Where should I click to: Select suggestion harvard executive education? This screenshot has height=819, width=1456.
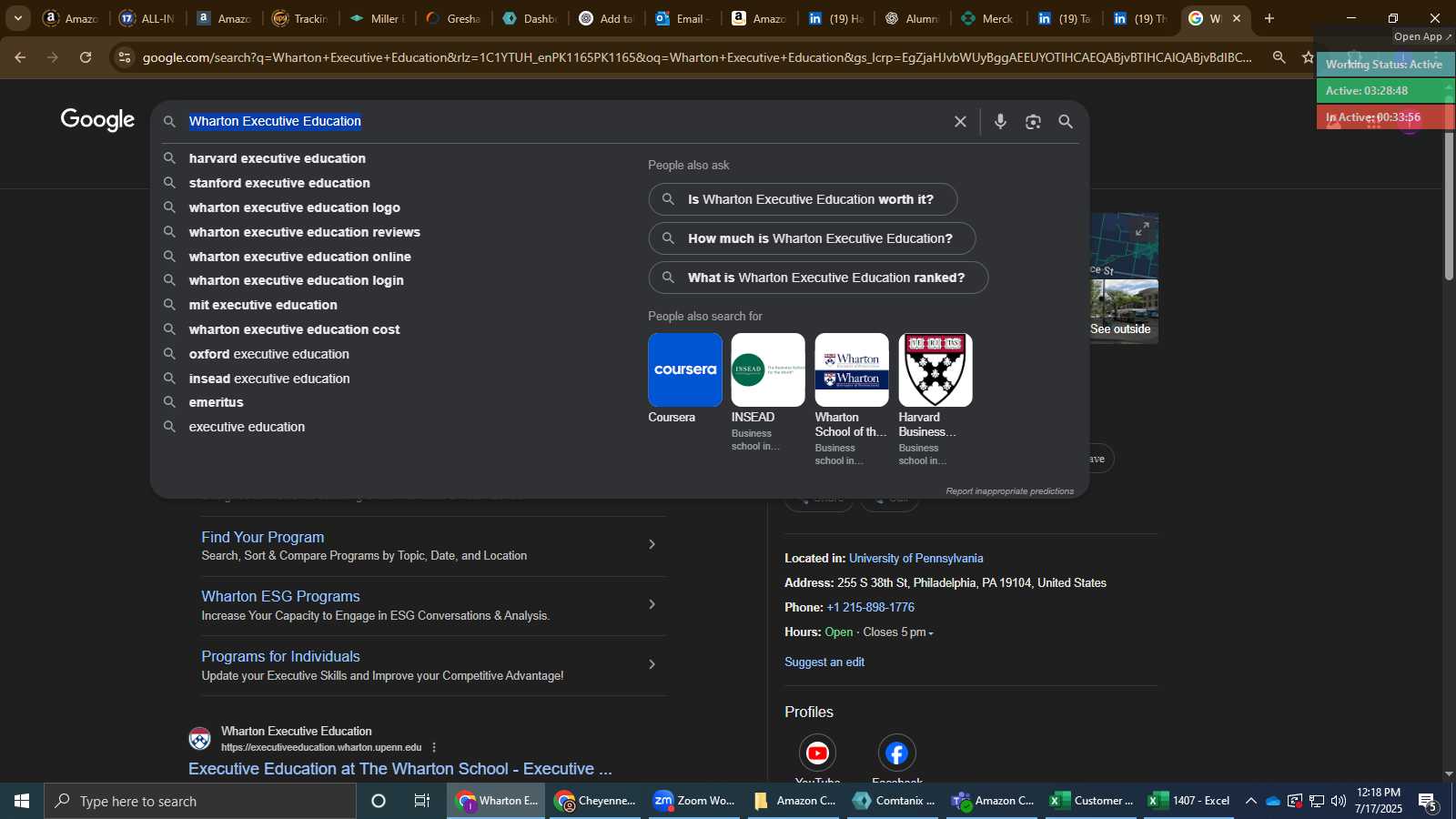277,158
